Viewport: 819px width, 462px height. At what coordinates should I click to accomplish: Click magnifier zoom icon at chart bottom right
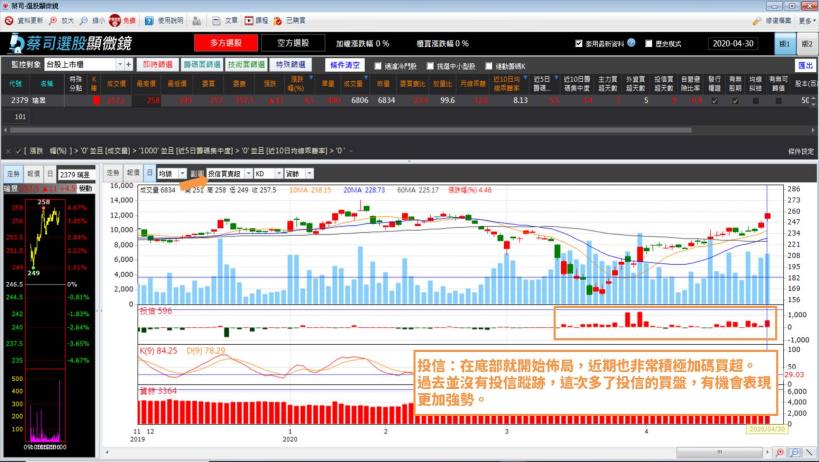click(x=780, y=452)
